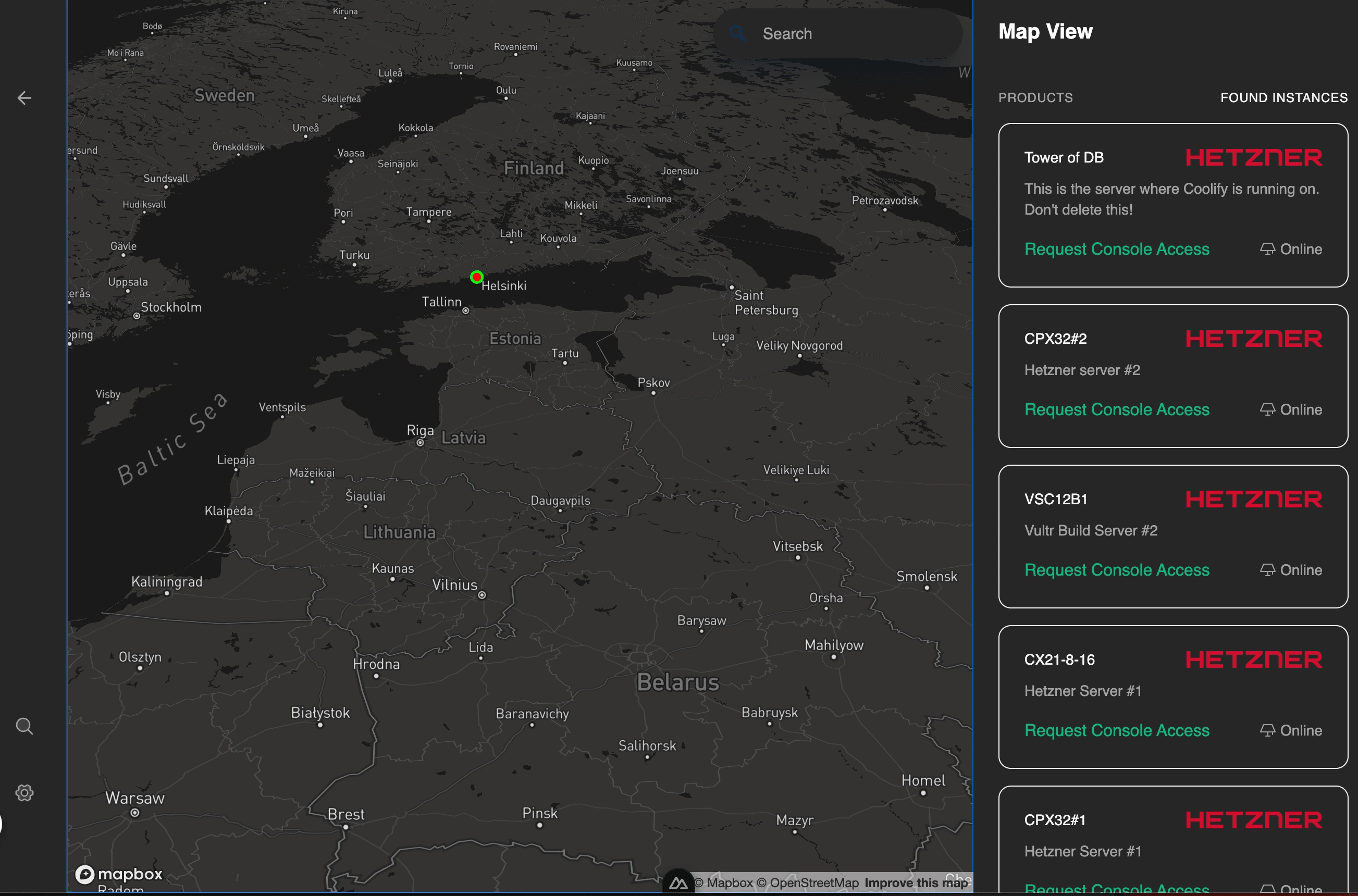Expand the Tower of DB server details
Screen dimensions: 1358x896
1063,156
